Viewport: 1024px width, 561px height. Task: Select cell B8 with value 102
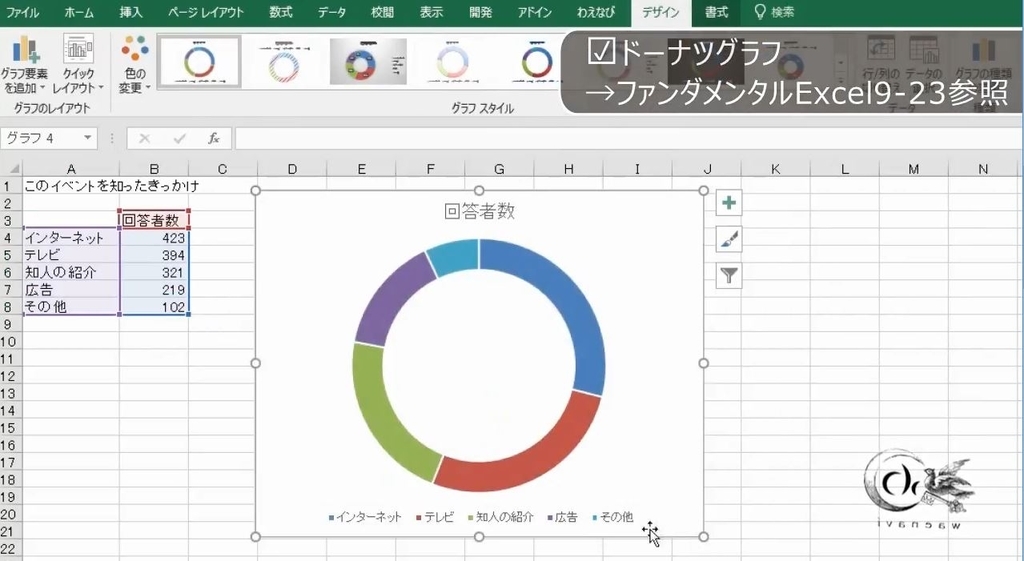[x=154, y=306]
